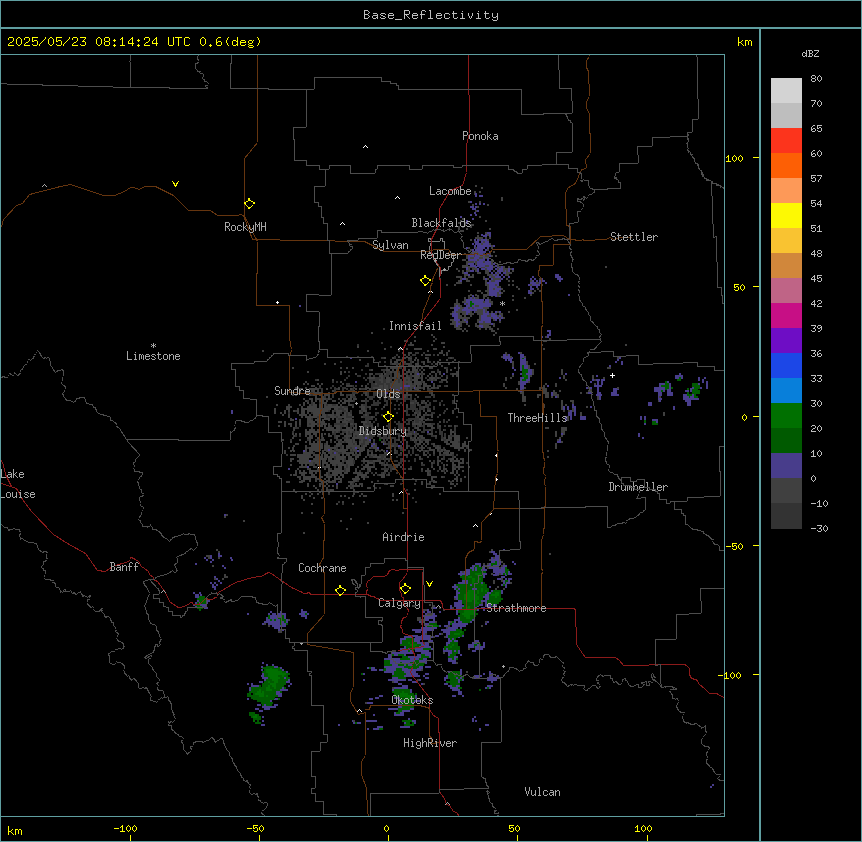
Task: Click the yellow marker above Calgary
Action: click(405, 589)
